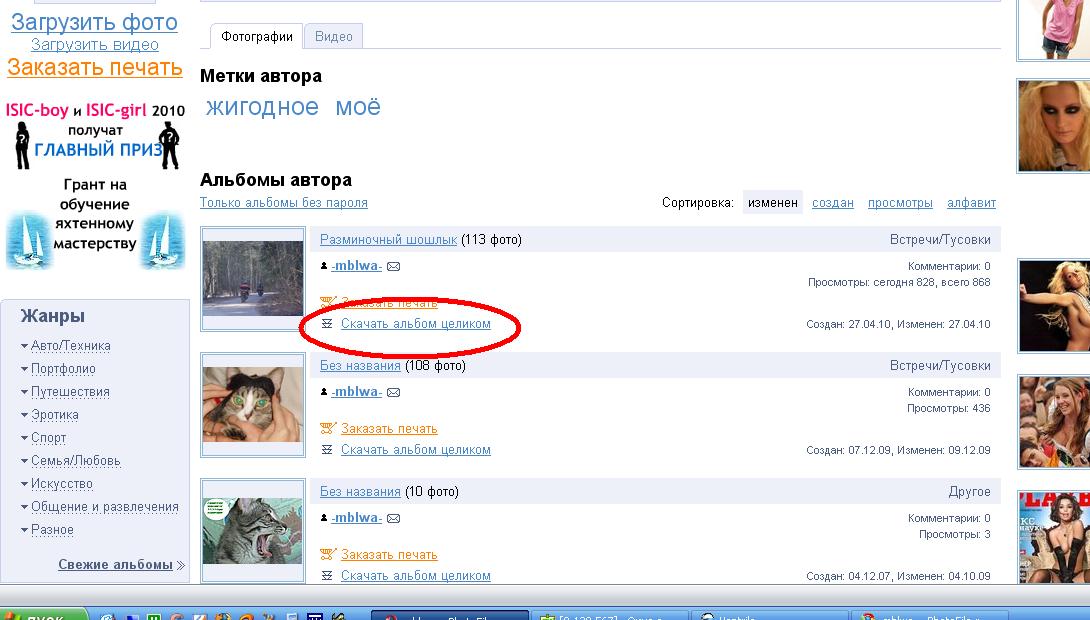Click the shopping cart icon in the 108-photo album
The height and width of the screenshot is (620, 1090).
pos(327,428)
